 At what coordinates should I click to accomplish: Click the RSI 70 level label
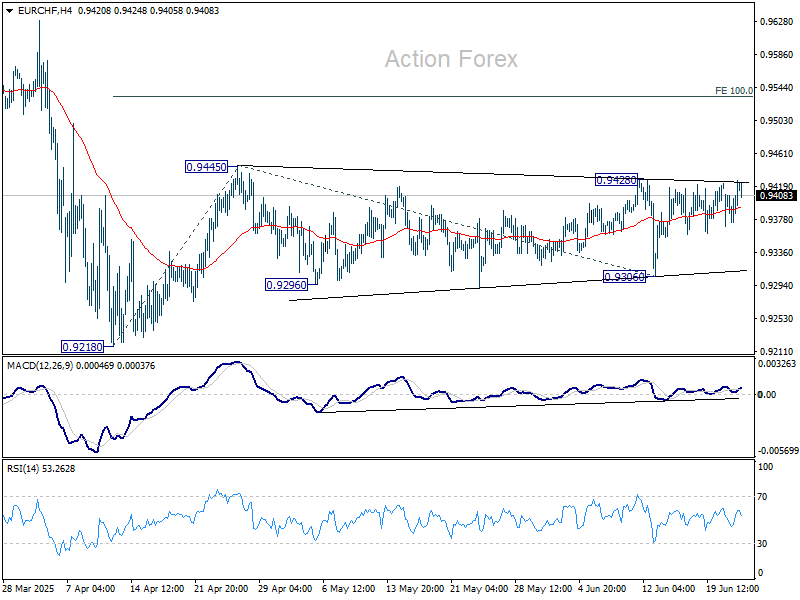coord(762,496)
